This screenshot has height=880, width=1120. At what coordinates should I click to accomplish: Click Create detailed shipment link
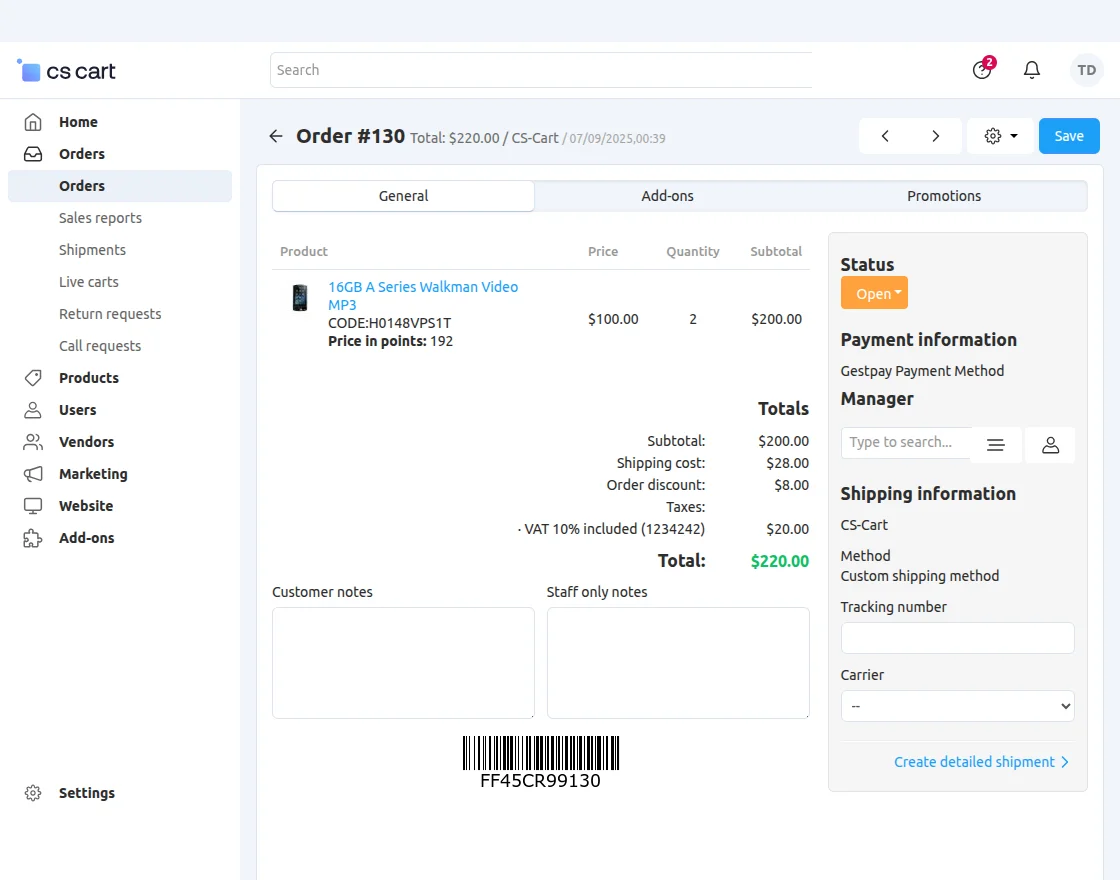[981, 762]
